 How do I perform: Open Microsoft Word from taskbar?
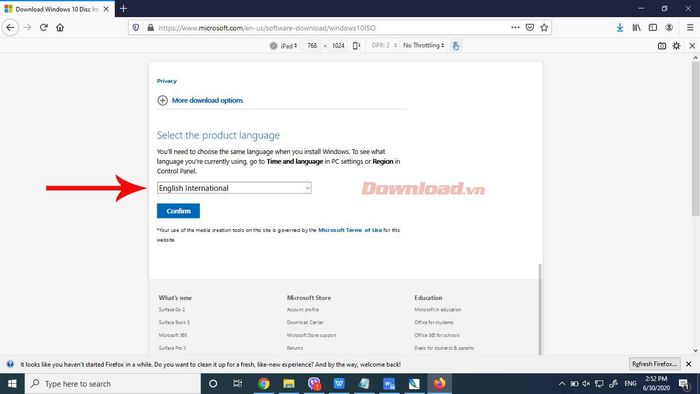click(389, 384)
